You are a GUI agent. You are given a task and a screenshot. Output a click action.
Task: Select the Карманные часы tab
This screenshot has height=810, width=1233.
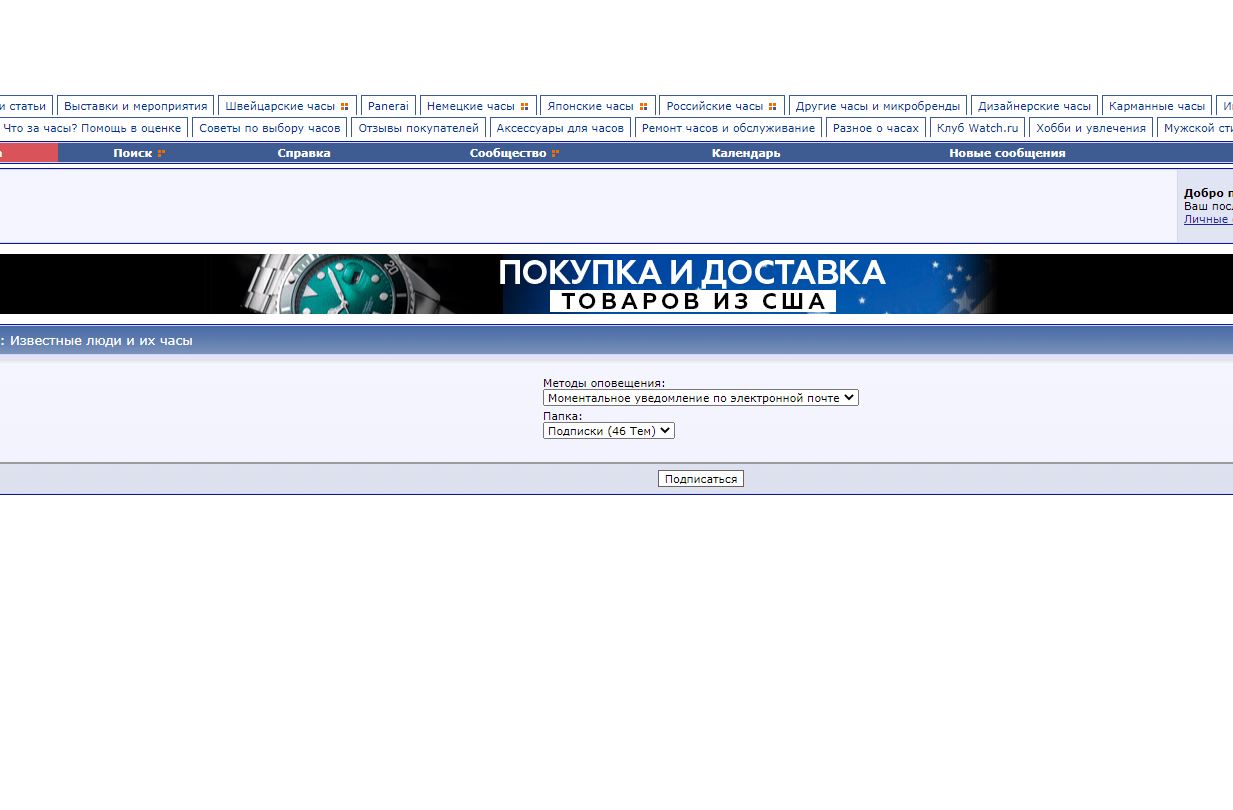pyautogui.click(x=1156, y=106)
